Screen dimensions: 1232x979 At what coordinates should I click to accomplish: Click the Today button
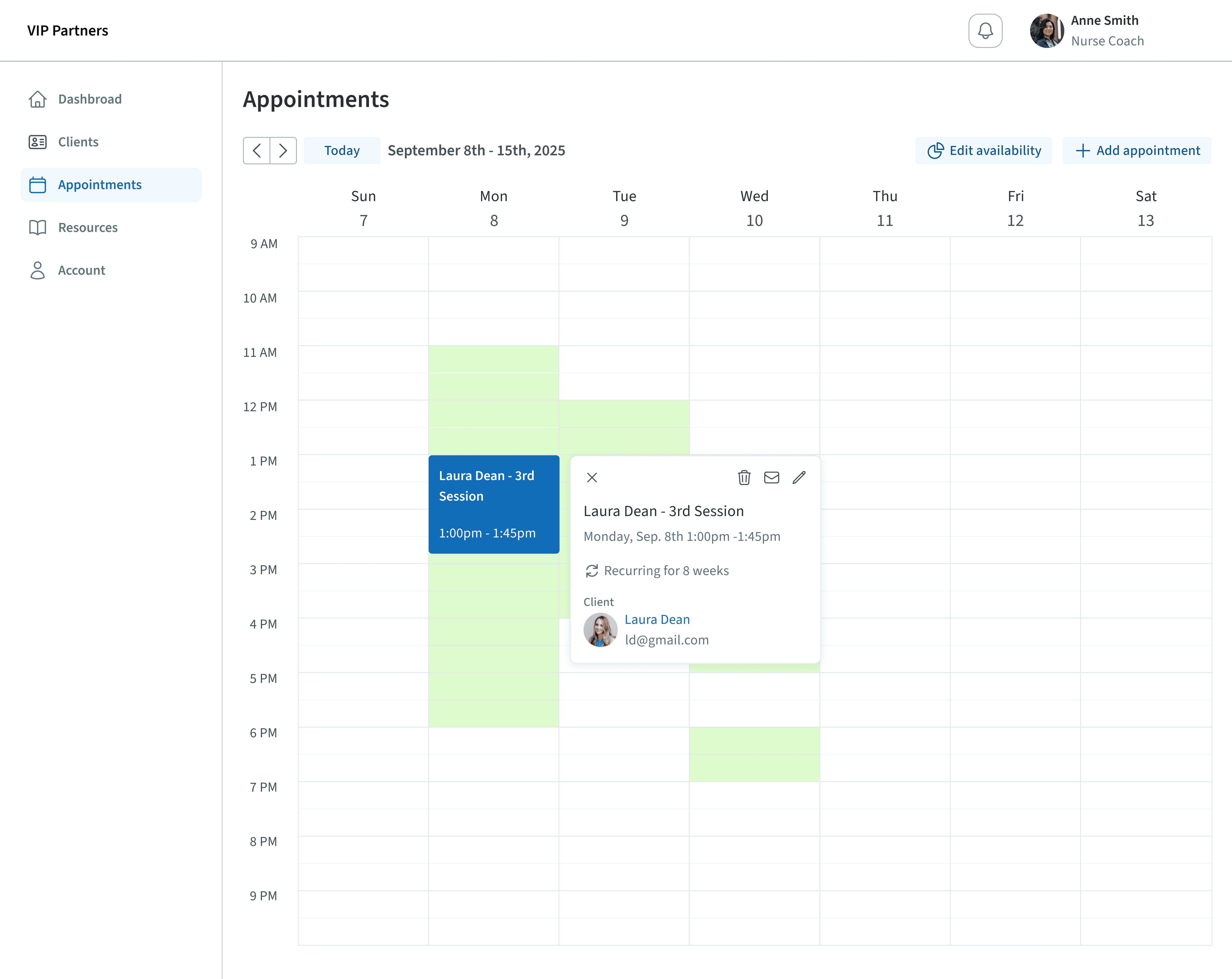[342, 150]
